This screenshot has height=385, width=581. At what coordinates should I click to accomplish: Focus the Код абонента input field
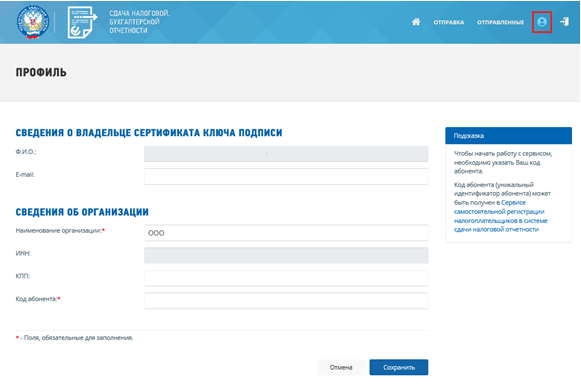coord(286,301)
